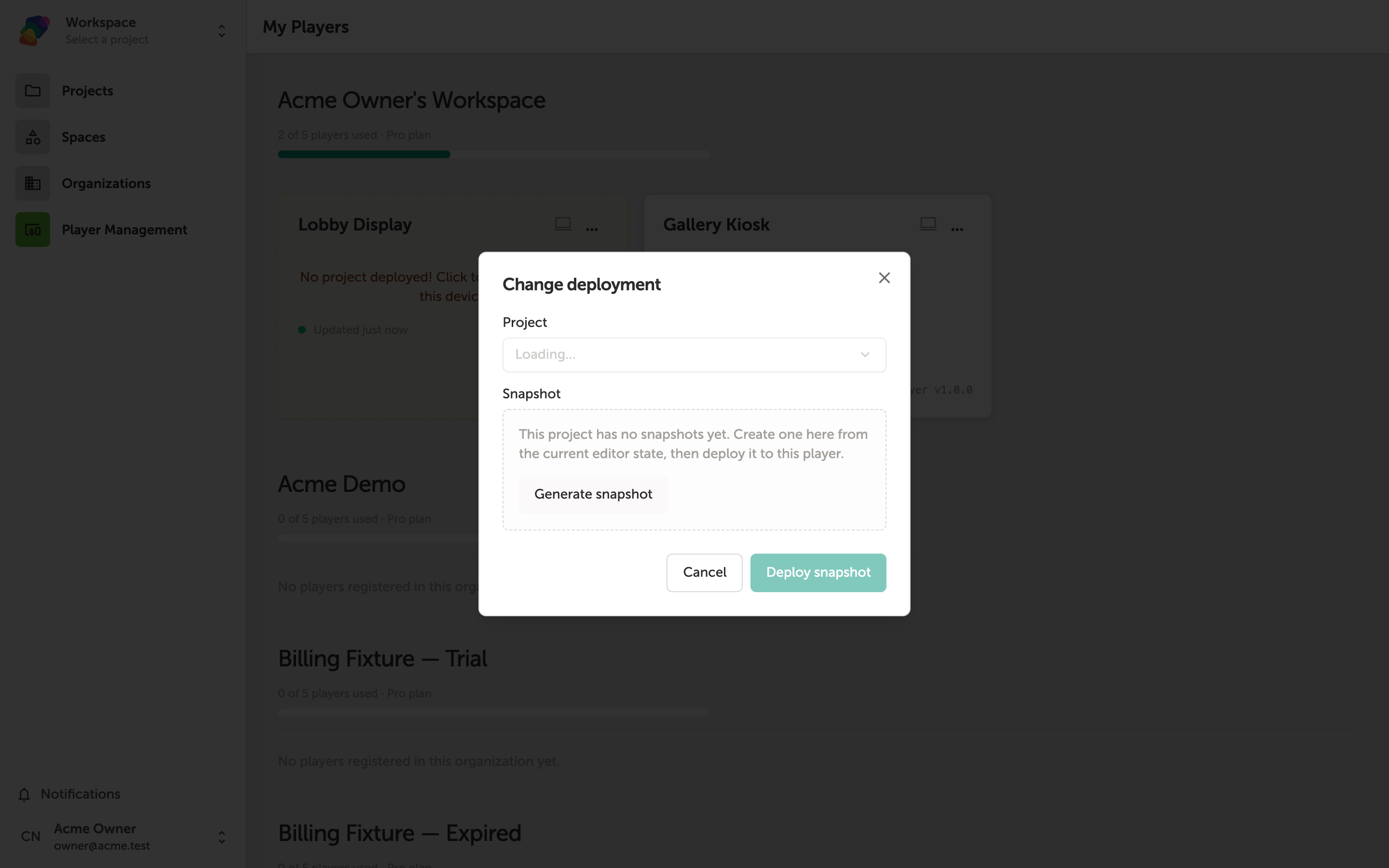Click the Deploy snapshot button
Screen dimensions: 1389x868
[x=818, y=572]
